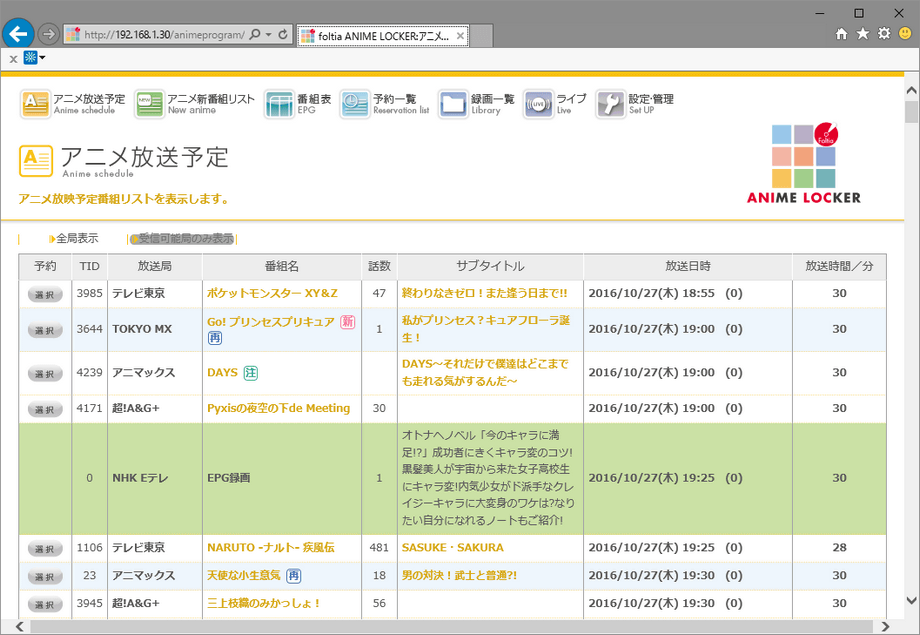The width and height of the screenshot is (920, 635).
Task: Click the 再 badge next to 天使な小生意気
Action: [293, 576]
